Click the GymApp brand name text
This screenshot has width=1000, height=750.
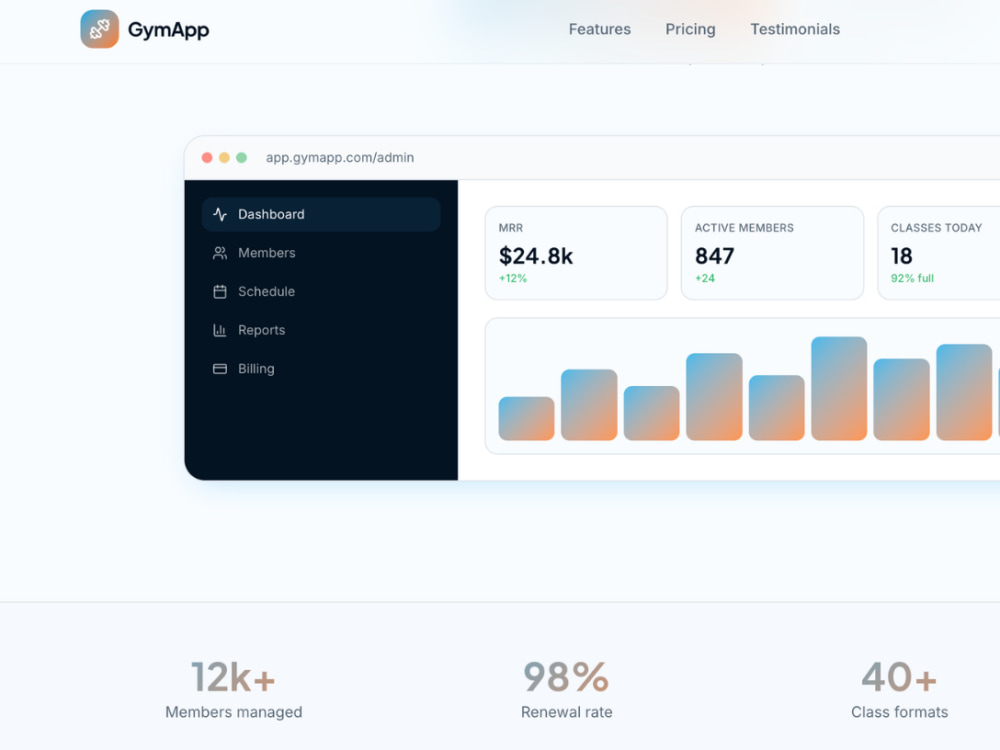(168, 29)
